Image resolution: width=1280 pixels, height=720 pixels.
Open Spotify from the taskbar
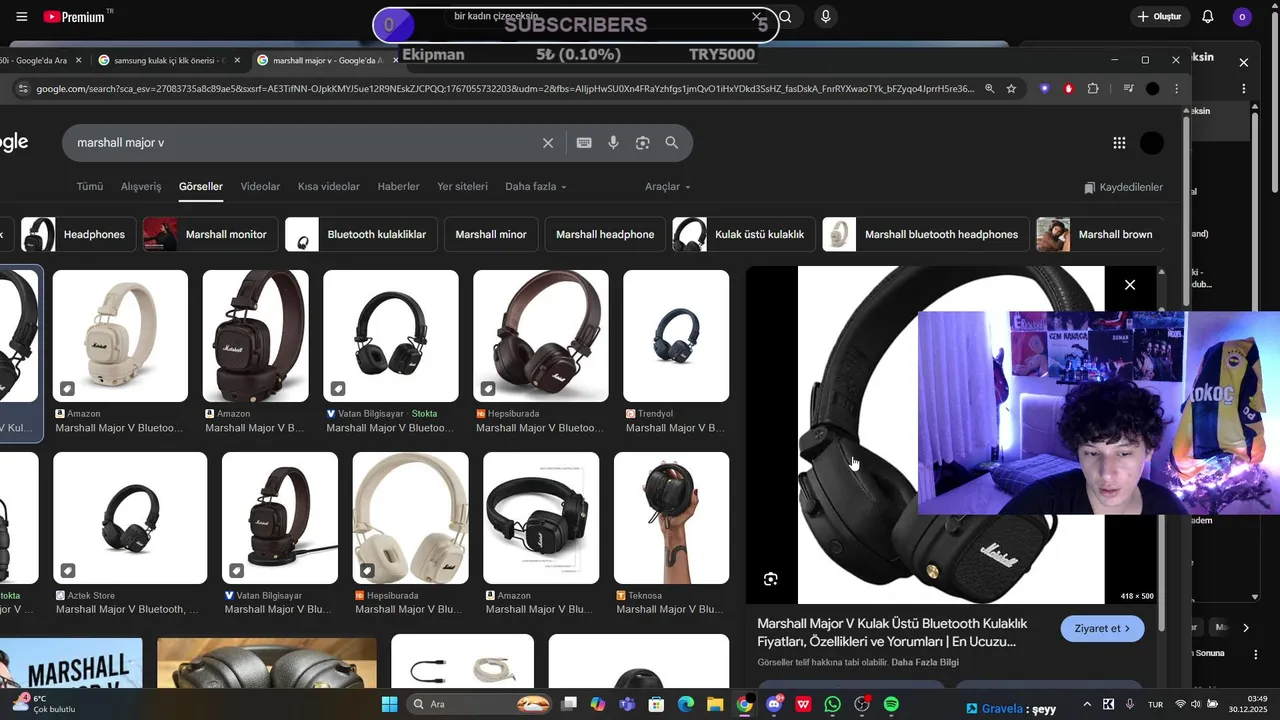point(891,704)
